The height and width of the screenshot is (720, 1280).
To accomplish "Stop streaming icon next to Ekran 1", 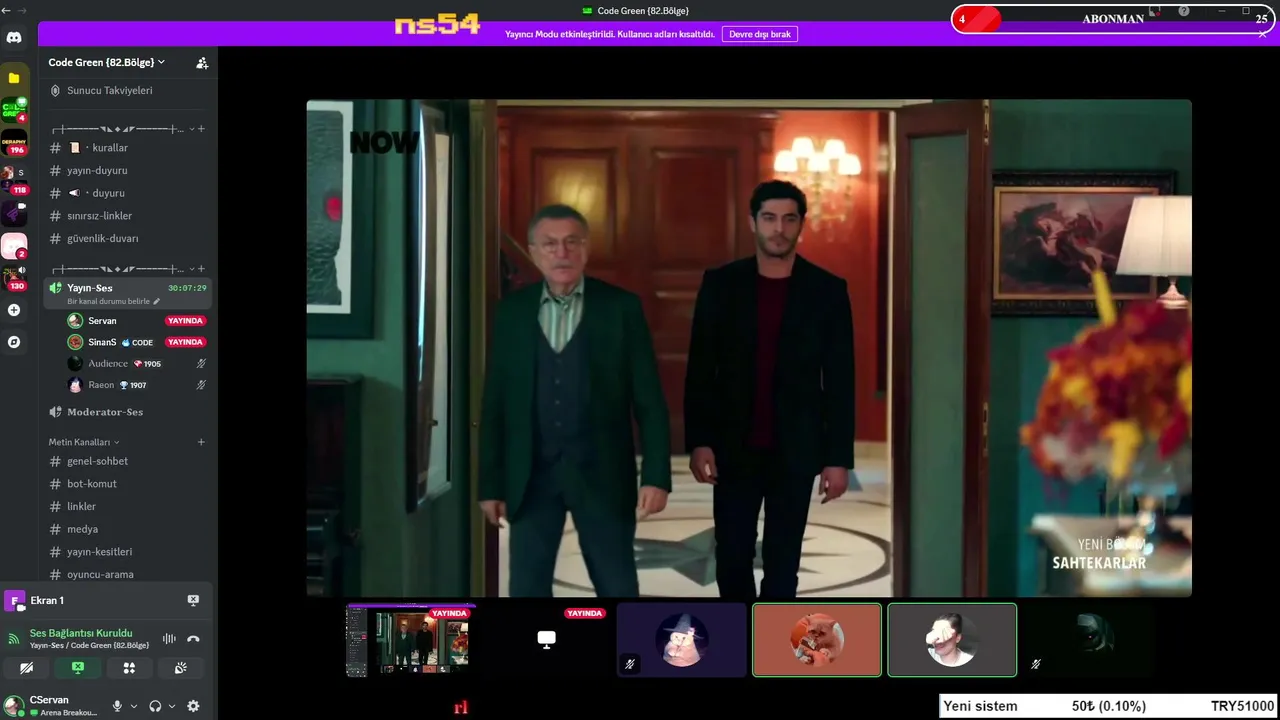I will 193,600.
